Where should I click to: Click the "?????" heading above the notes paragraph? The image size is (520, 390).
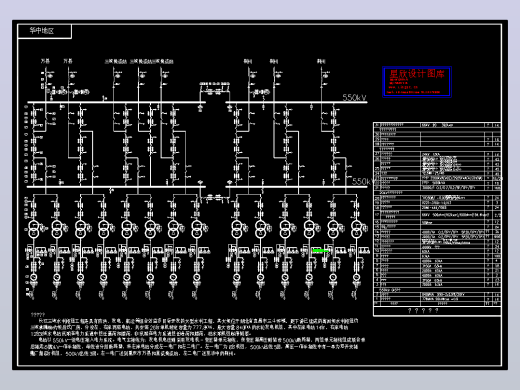(x=38, y=315)
